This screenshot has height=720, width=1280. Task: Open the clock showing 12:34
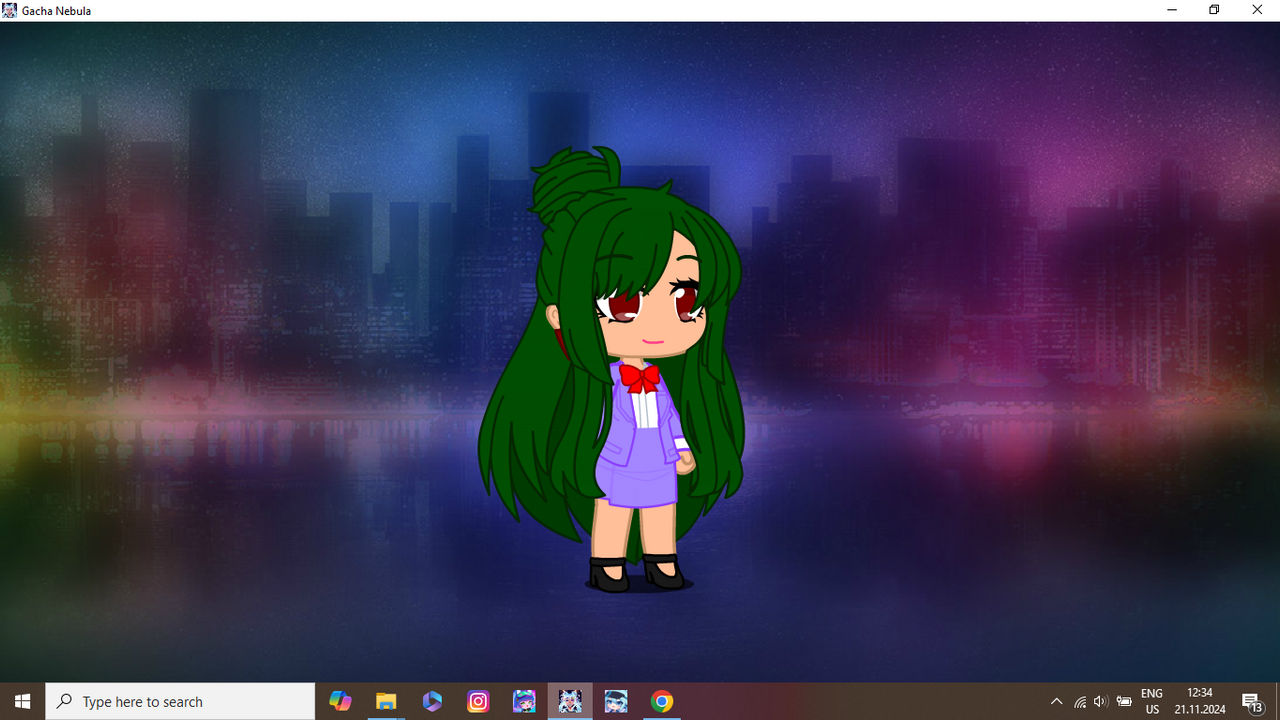(x=1200, y=701)
